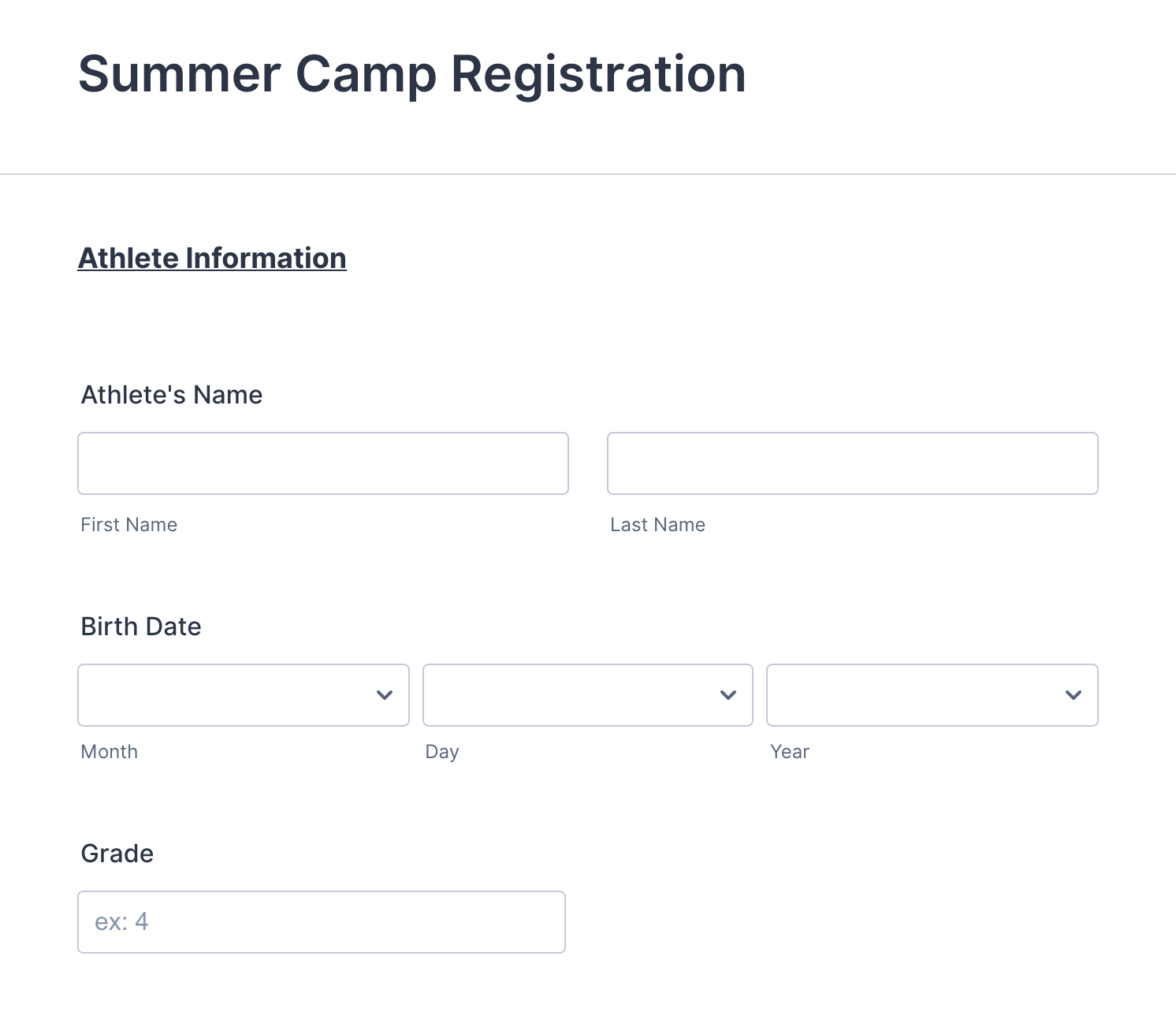Image resolution: width=1176 pixels, height=1023 pixels.
Task: Select the Grade input with "ex: 4" placeholder
Action: pos(322,922)
